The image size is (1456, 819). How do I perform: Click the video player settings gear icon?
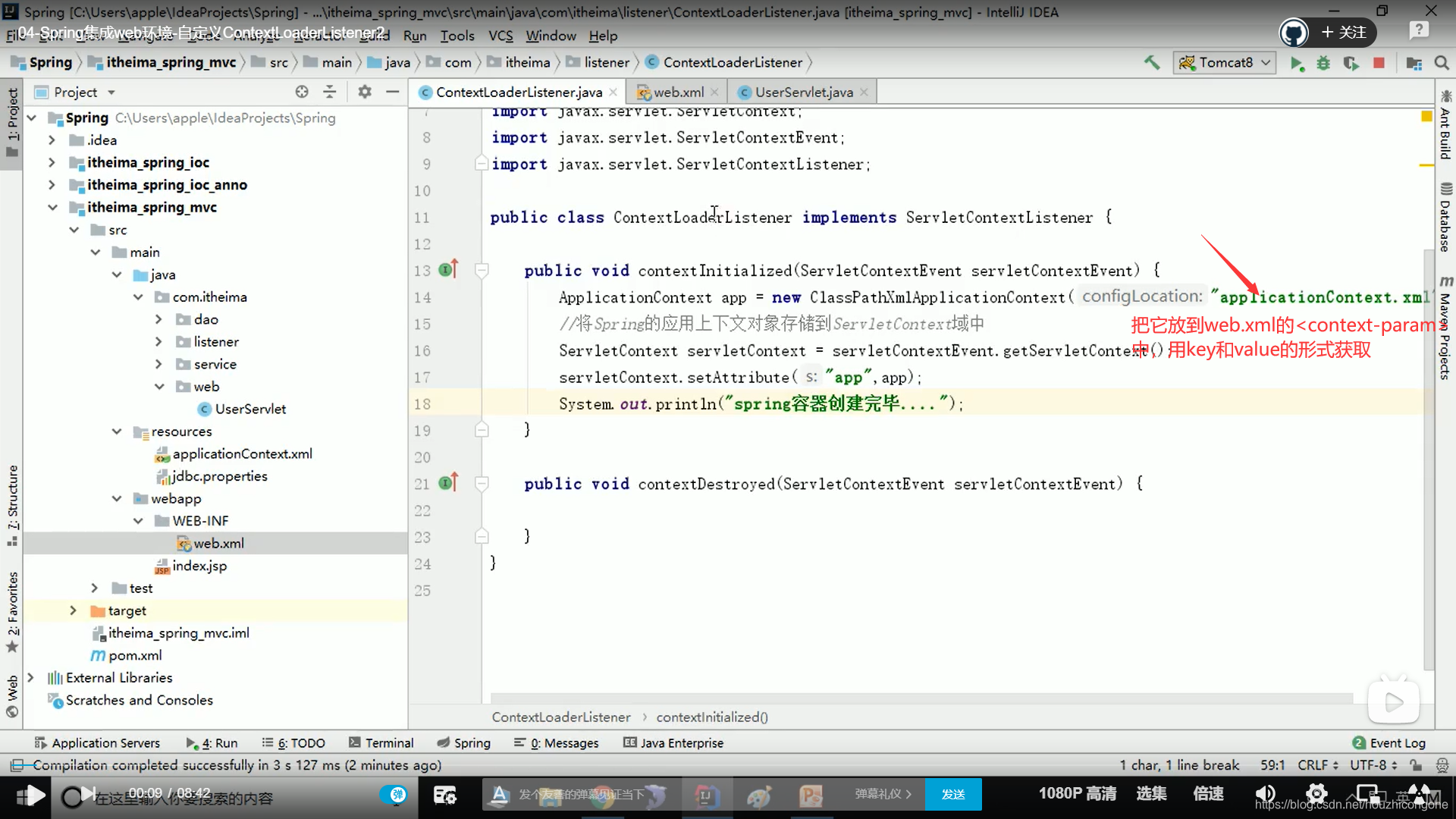1316,794
